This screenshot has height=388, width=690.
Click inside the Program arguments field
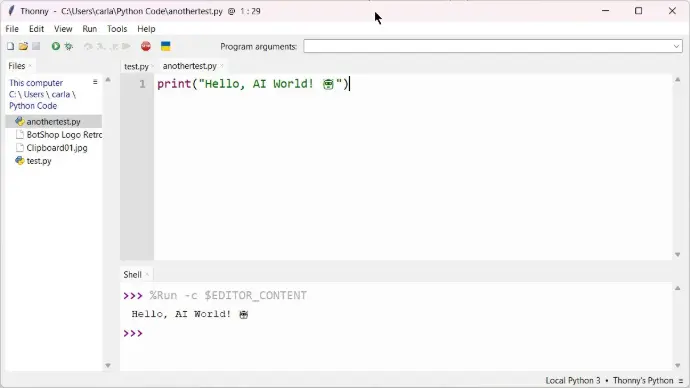tap(488, 46)
